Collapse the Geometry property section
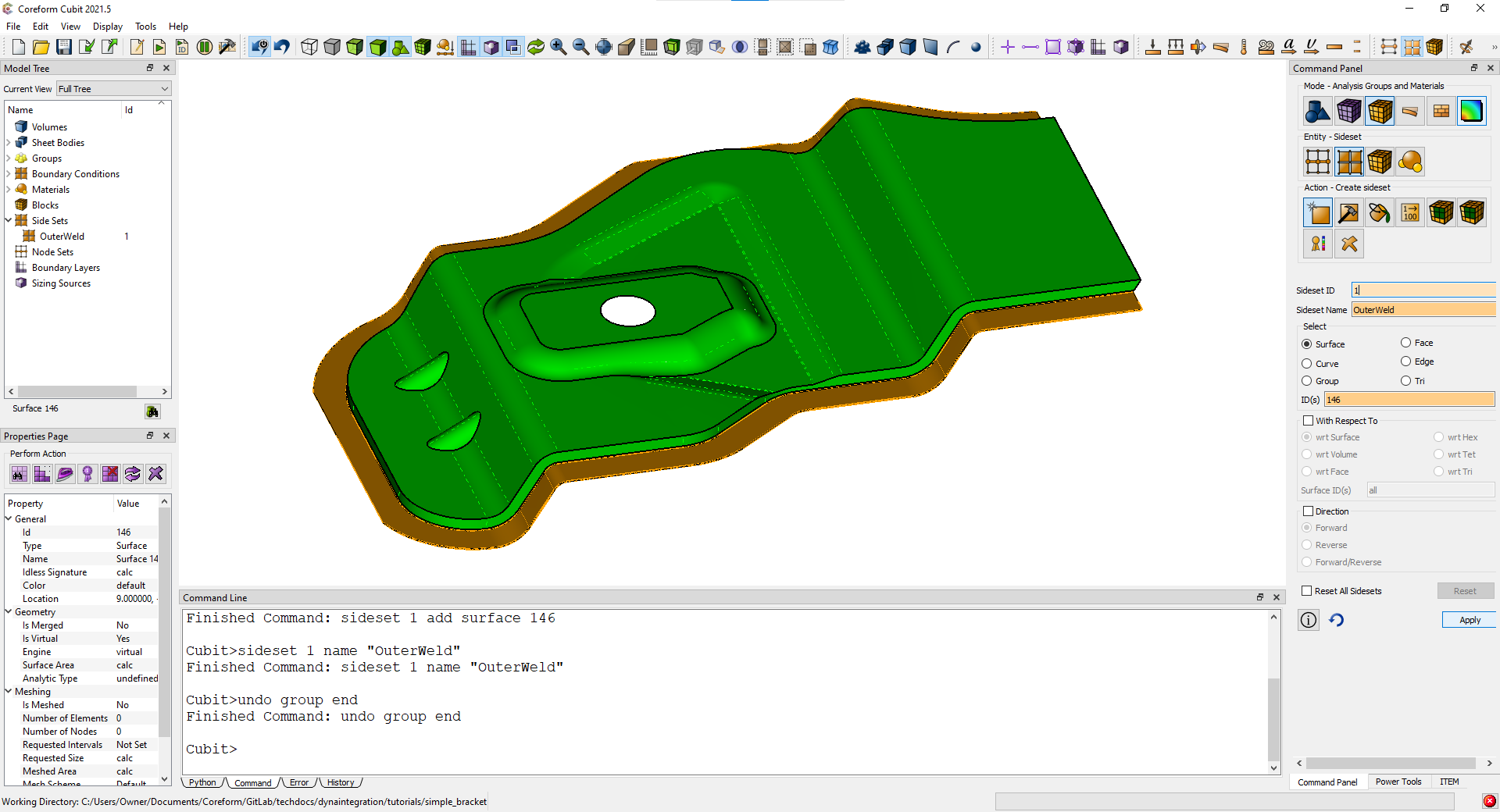The height and width of the screenshot is (812, 1500). [x=9, y=612]
